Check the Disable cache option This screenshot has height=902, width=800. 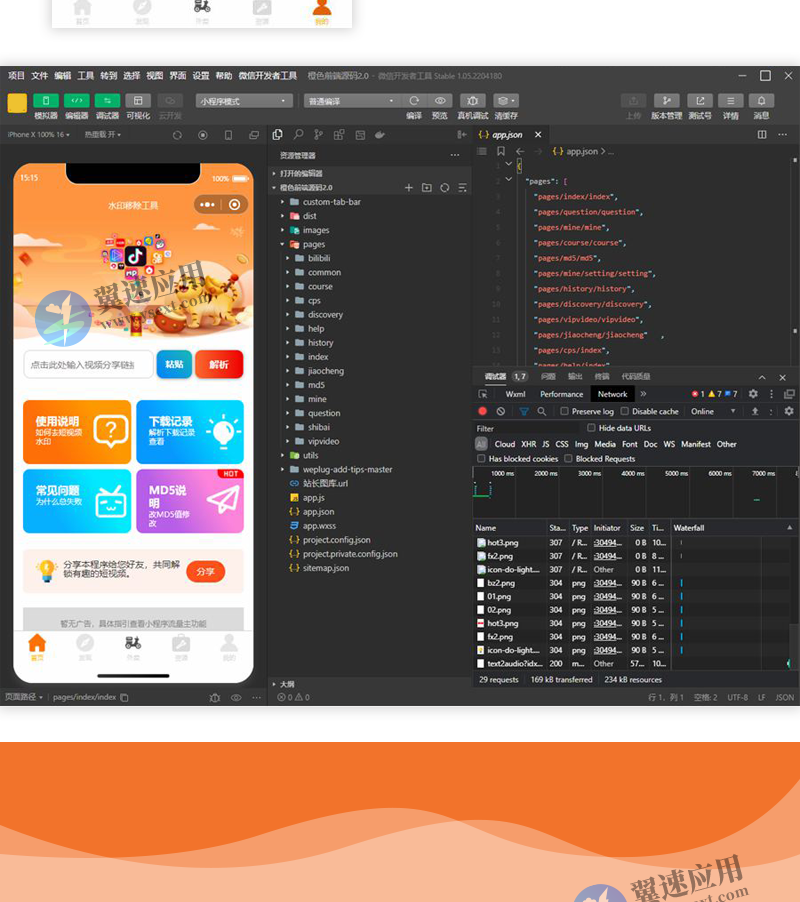coord(625,411)
